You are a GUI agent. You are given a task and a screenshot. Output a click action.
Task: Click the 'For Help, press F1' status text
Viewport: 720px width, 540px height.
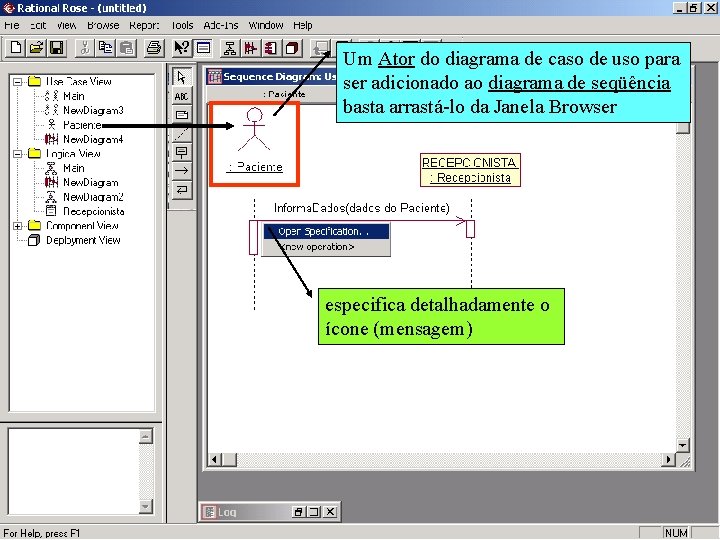point(41,534)
